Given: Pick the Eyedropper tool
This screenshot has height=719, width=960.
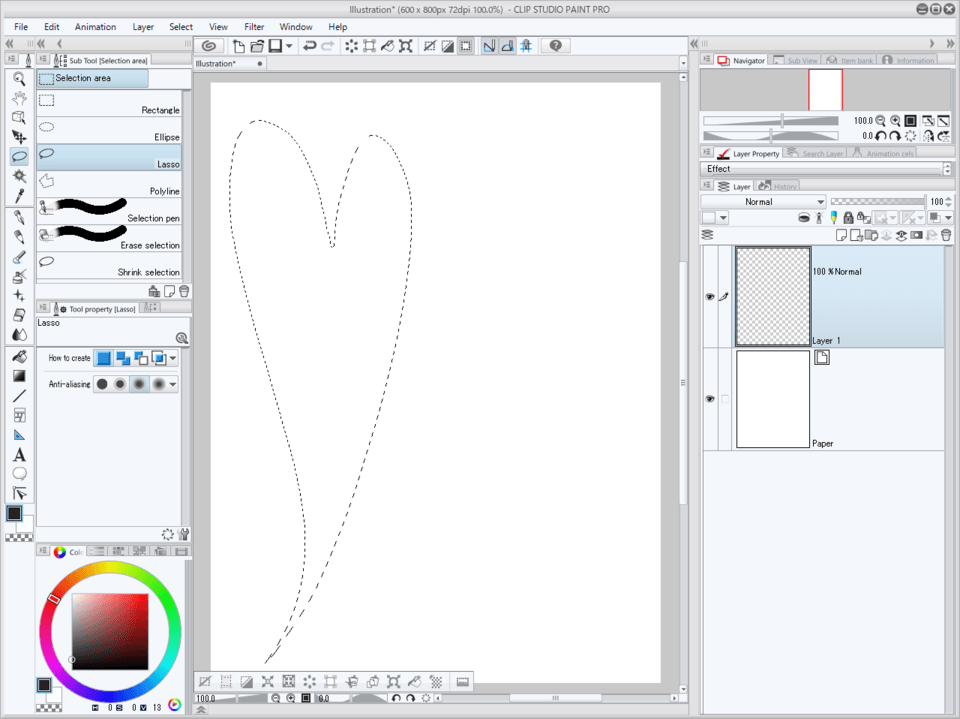Looking at the screenshot, I should [19, 195].
